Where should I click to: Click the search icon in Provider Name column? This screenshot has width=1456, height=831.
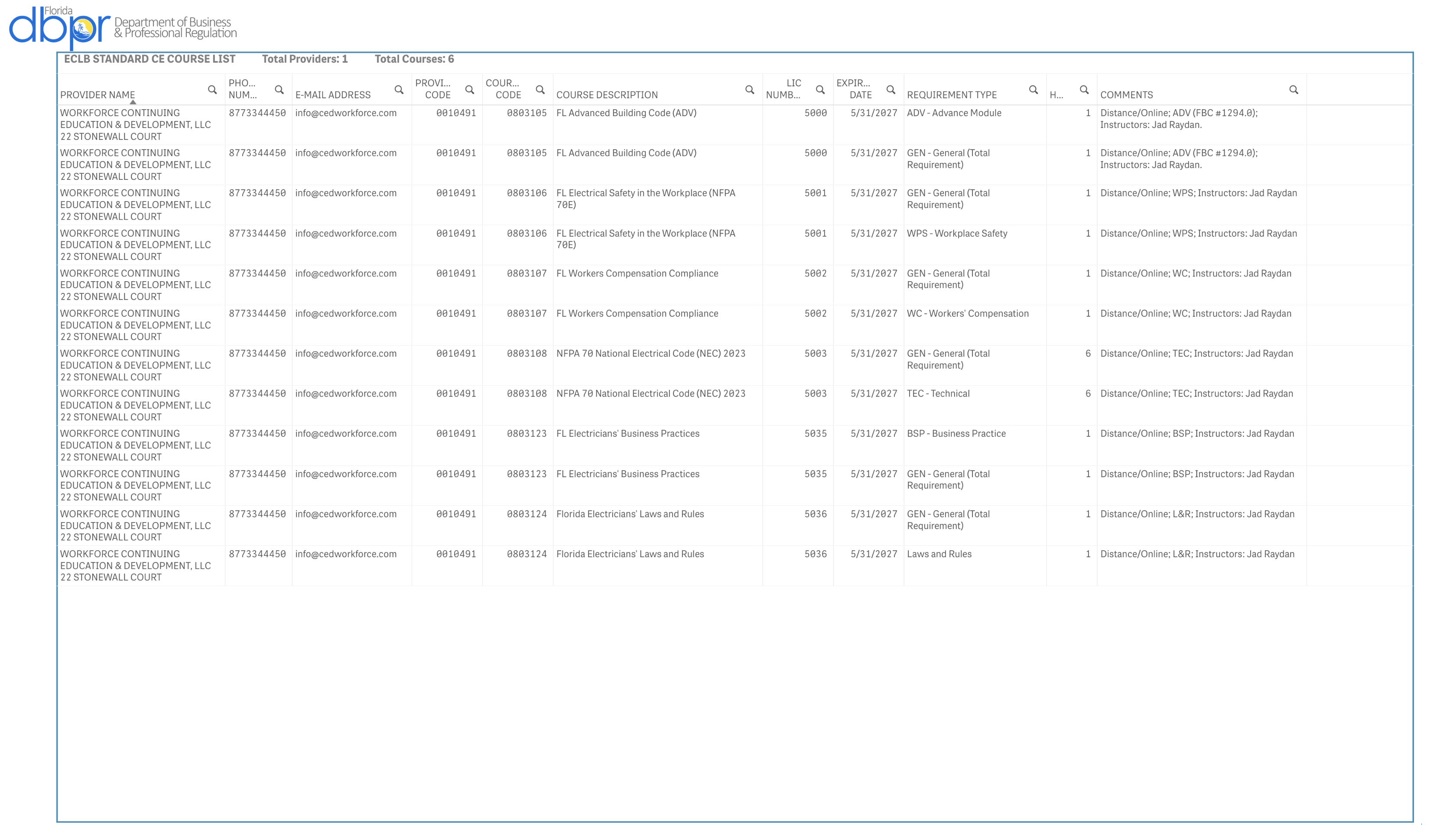pos(212,90)
